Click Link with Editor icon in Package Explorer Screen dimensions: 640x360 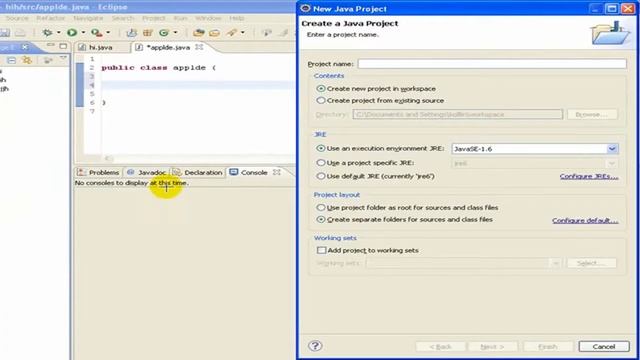pos(27,61)
